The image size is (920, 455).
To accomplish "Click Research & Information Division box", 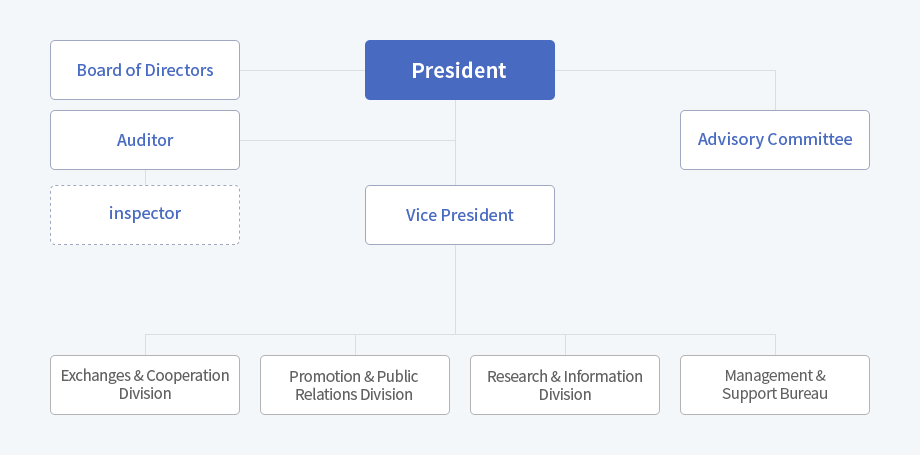I will coord(564,385).
